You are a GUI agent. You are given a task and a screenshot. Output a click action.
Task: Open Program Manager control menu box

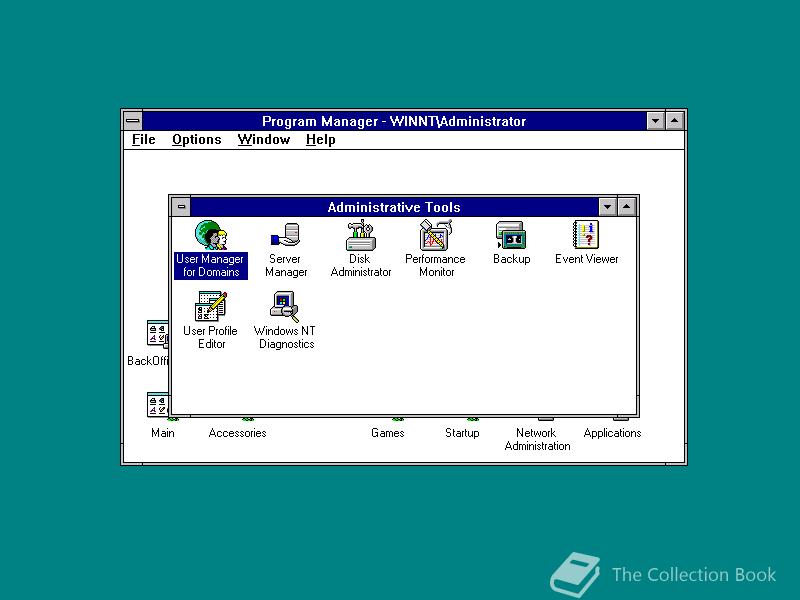click(x=133, y=121)
